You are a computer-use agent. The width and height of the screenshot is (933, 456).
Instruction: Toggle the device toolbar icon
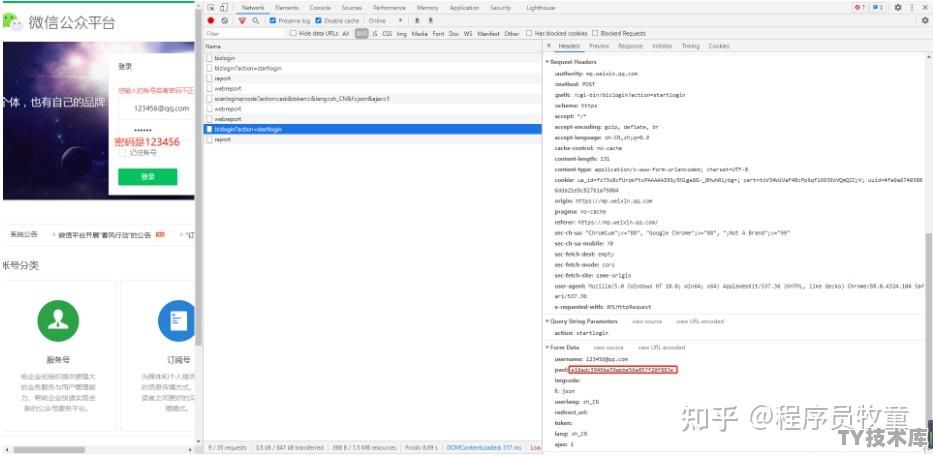[223, 8]
